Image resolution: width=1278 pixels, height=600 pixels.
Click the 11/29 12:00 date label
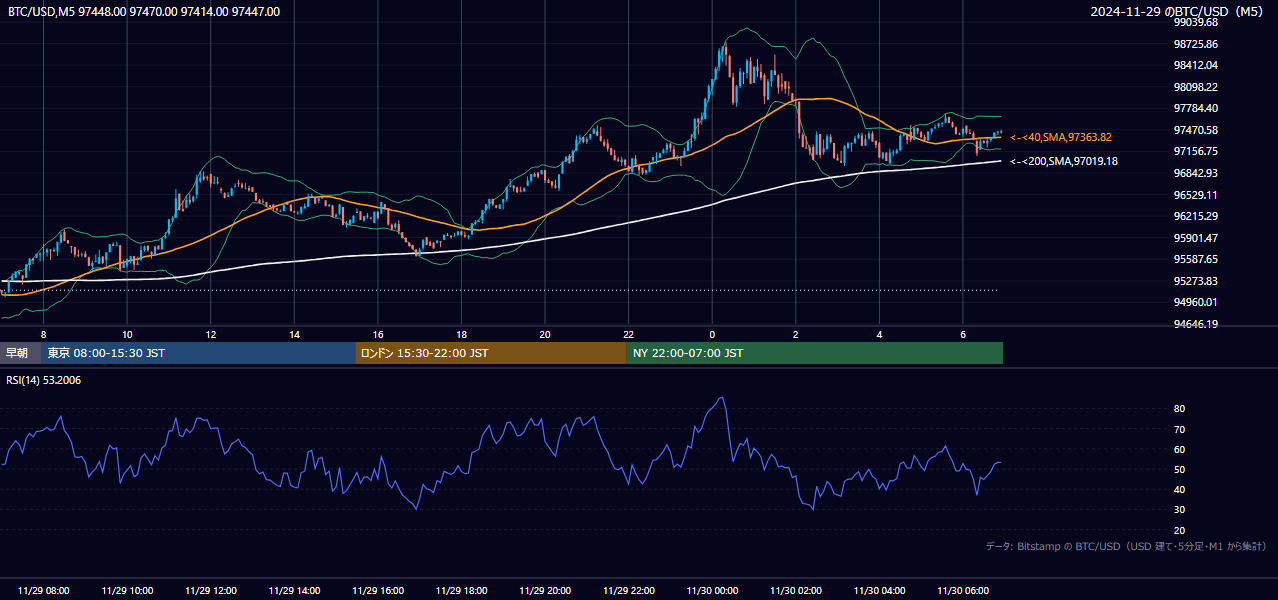tap(211, 591)
